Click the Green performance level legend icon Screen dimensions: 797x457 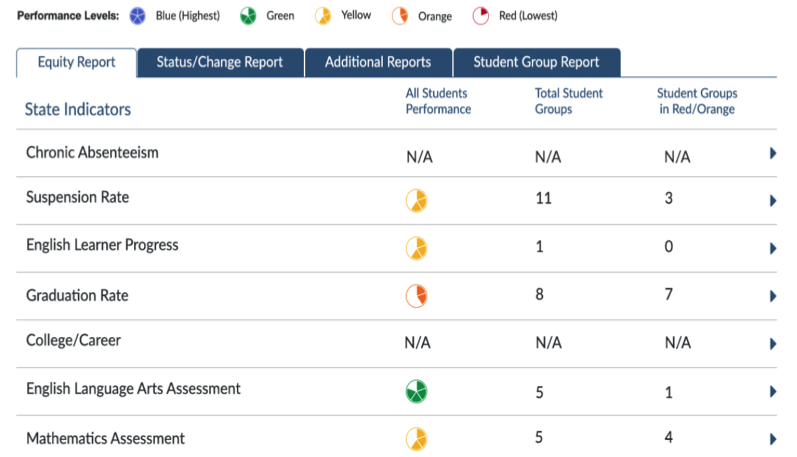pyautogui.click(x=245, y=16)
